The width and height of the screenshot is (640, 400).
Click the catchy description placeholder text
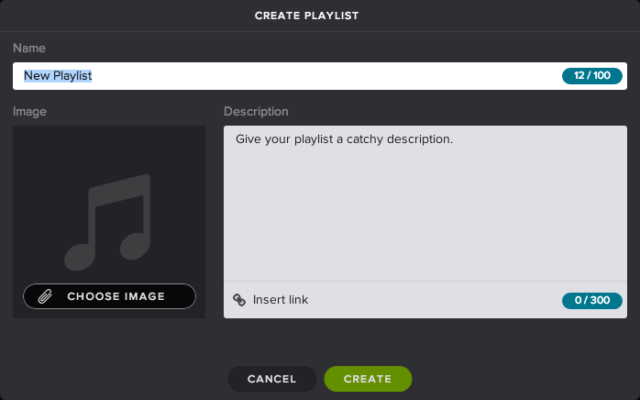tap(344, 140)
